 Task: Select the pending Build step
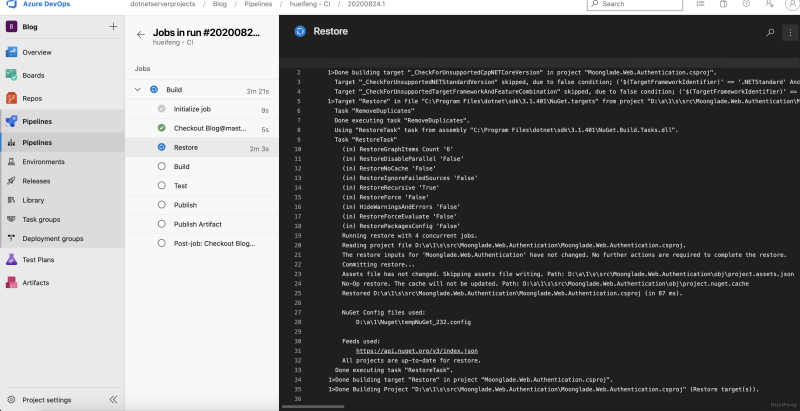click(x=202, y=167)
